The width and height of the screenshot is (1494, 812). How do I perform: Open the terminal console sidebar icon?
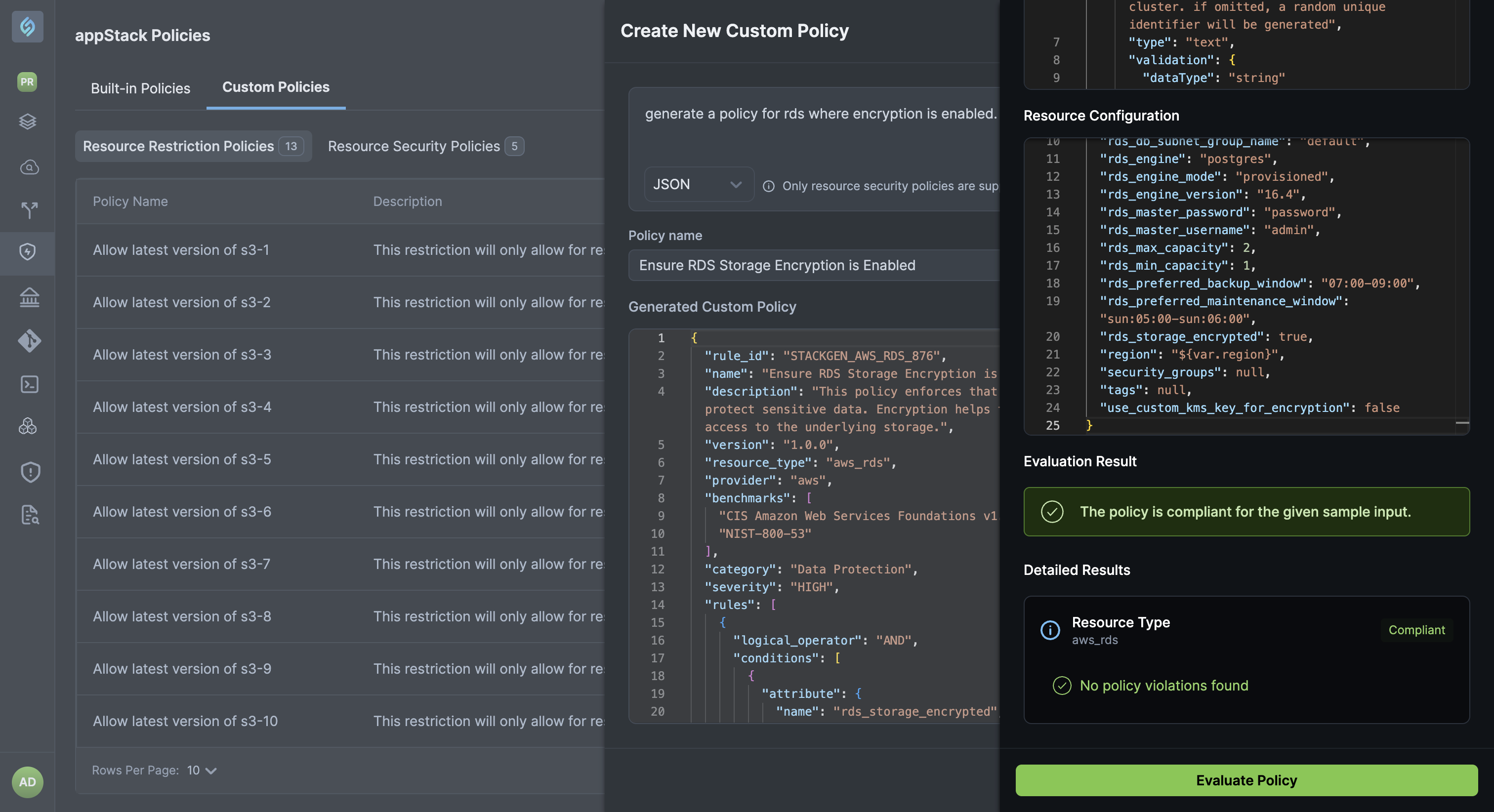pyautogui.click(x=29, y=384)
